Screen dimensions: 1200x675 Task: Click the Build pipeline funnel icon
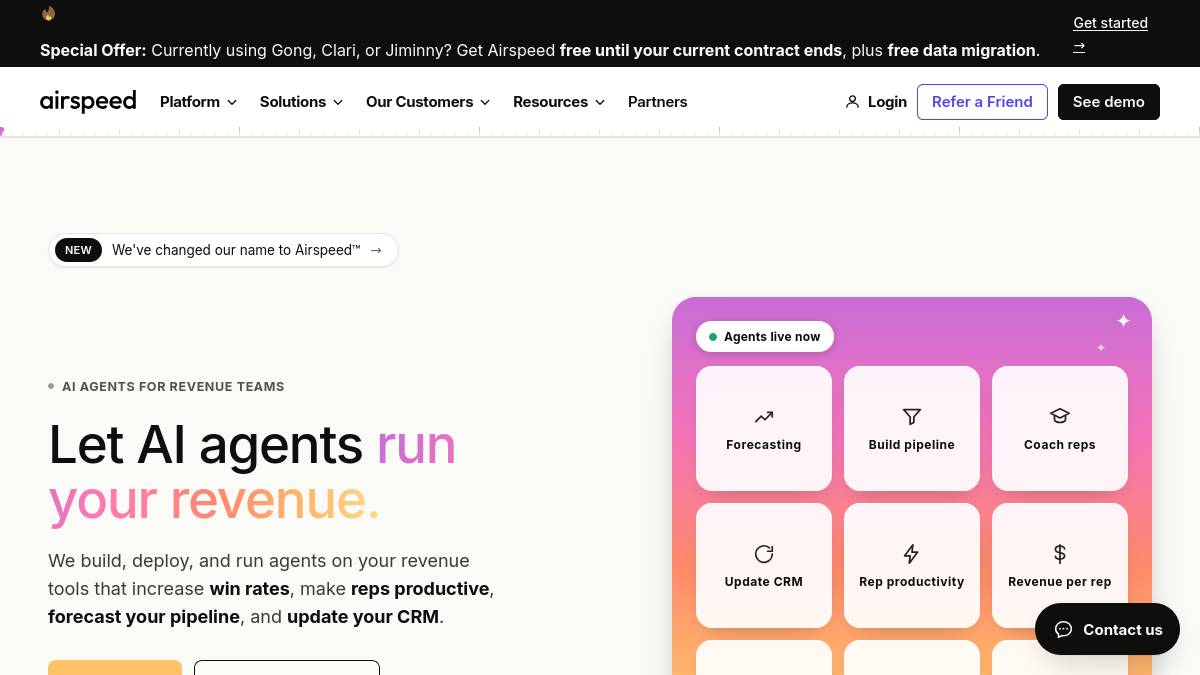[912, 417]
